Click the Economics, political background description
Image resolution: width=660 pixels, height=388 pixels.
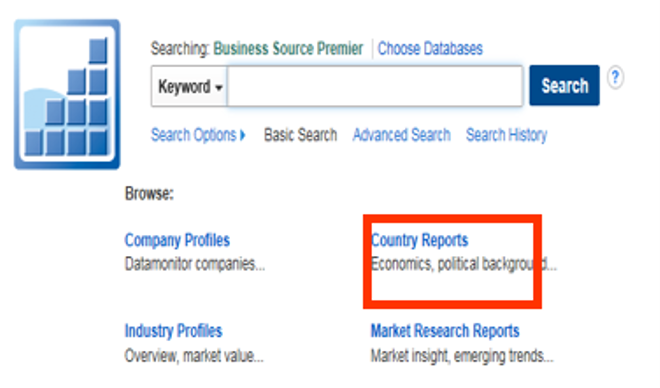coord(464,264)
